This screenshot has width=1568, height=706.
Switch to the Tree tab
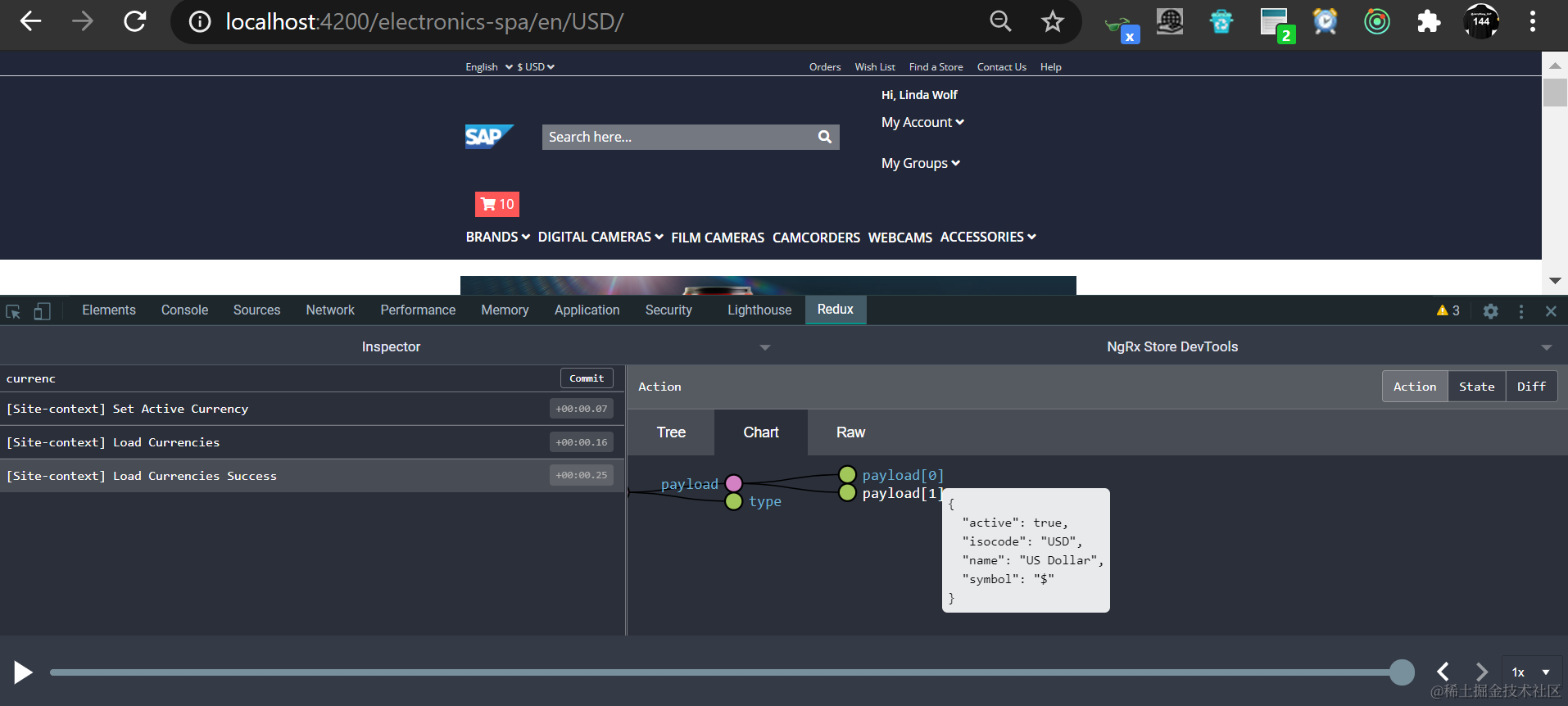click(671, 432)
